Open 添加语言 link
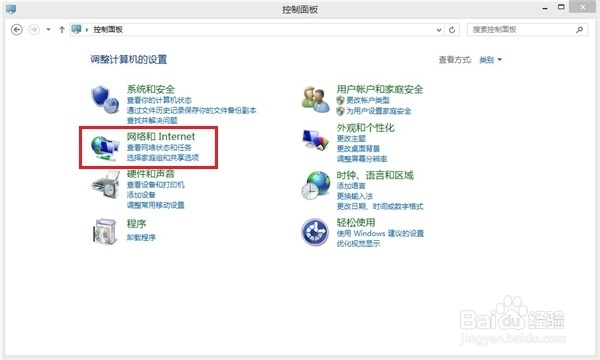This screenshot has width=600, height=360. [351, 186]
